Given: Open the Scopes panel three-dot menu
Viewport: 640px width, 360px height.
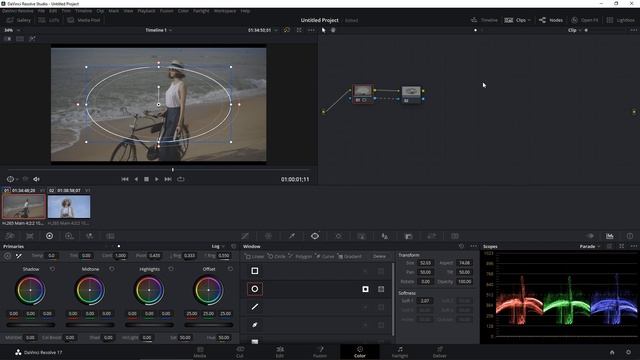Looking at the screenshot, I should click(633, 246).
